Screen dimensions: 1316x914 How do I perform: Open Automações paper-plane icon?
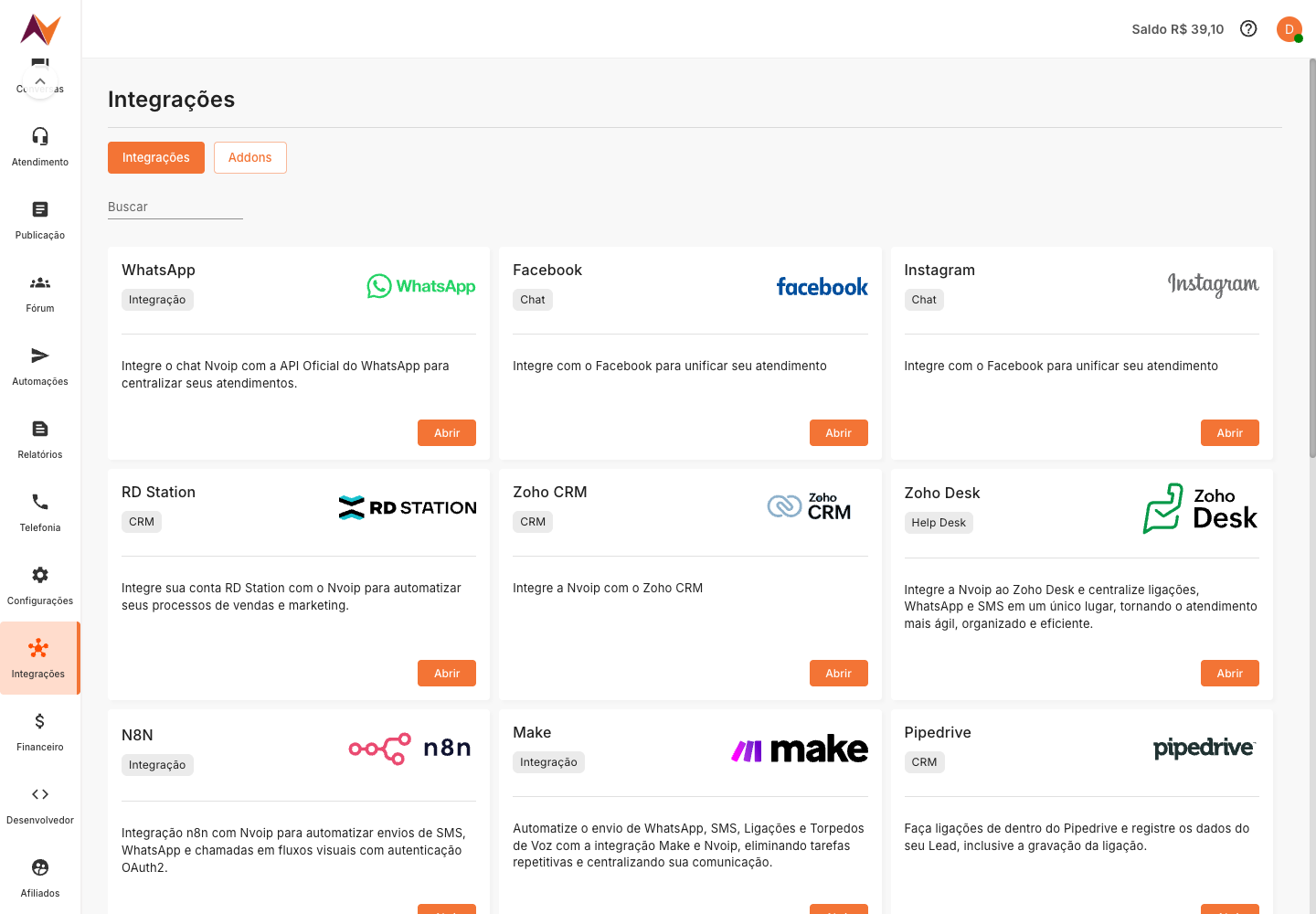point(40,356)
